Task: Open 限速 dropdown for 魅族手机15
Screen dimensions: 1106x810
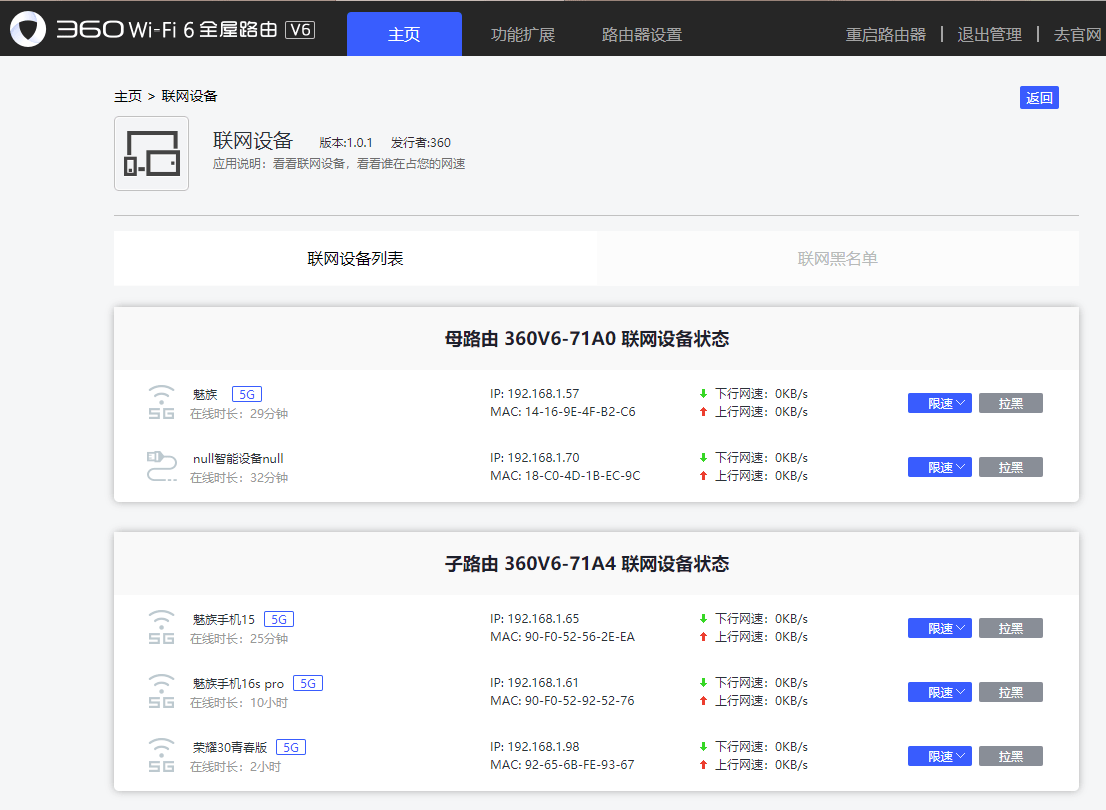Action: pyautogui.click(x=940, y=629)
